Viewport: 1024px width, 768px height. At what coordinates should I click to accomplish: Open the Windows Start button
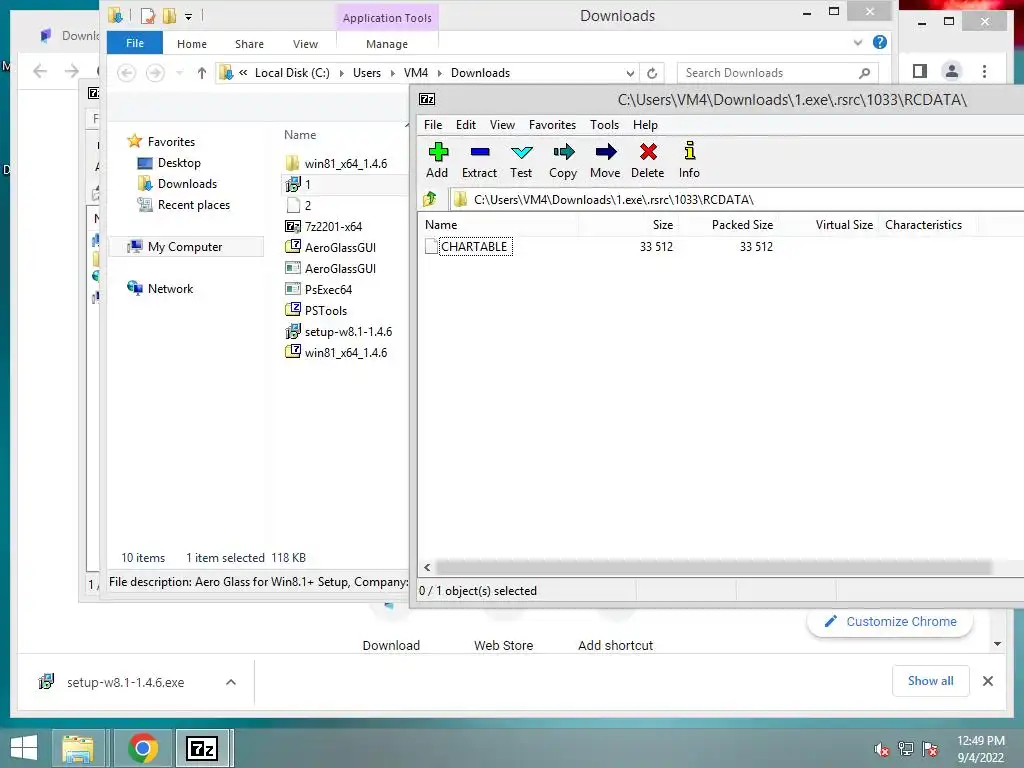point(24,748)
